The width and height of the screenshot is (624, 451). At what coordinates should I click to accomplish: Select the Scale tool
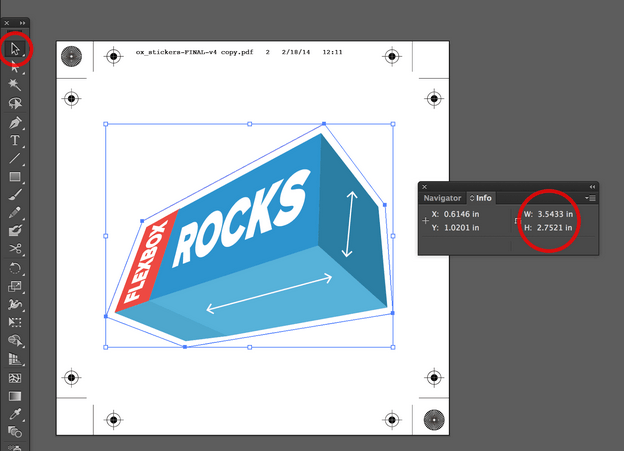click(x=15, y=286)
